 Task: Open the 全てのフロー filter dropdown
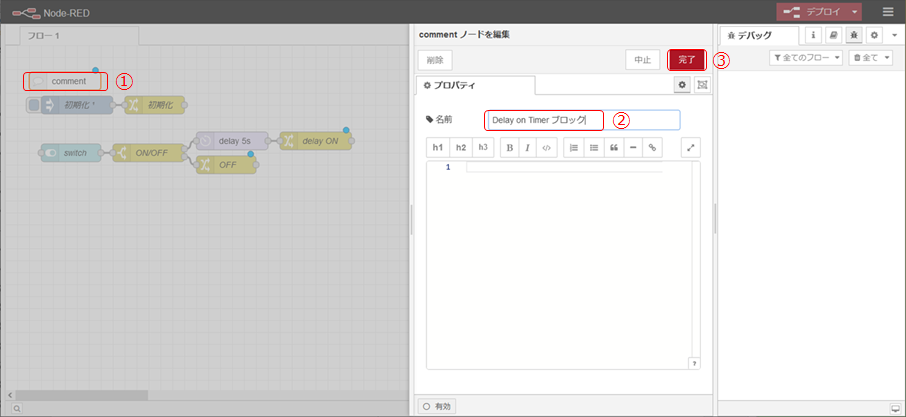[806, 59]
